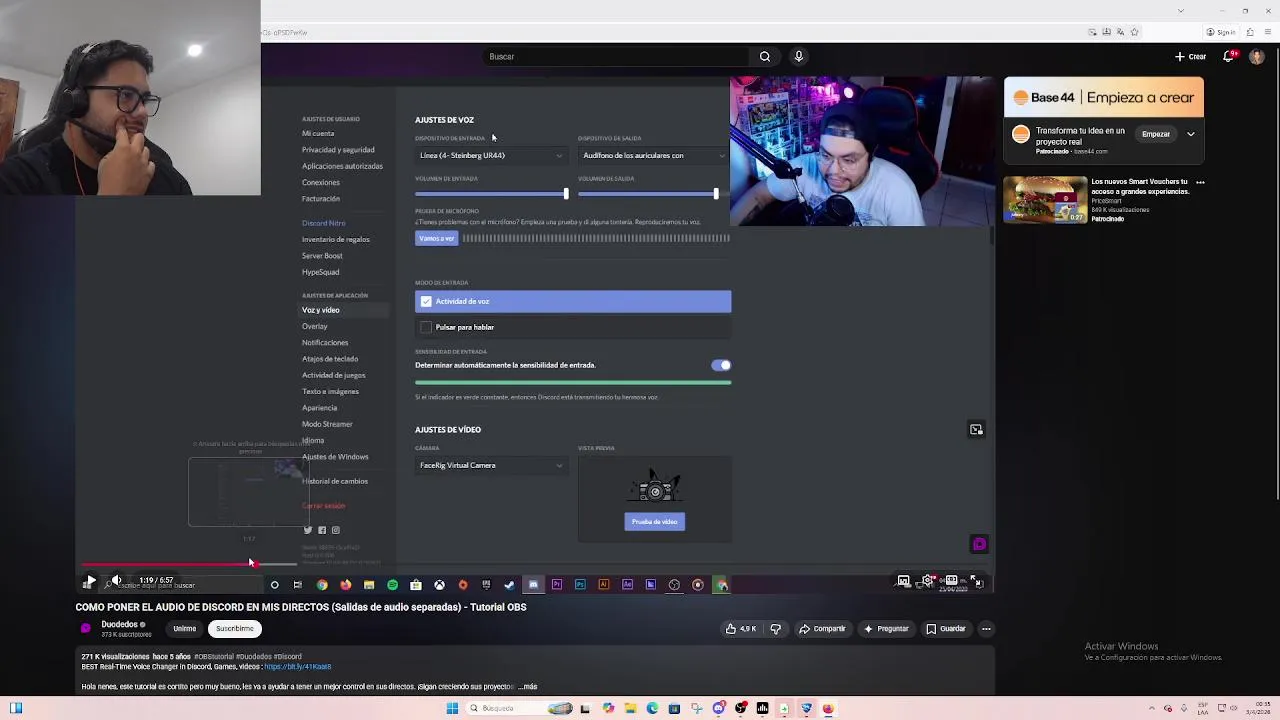This screenshot has height=720, width=1280.
Task: Open the Windows Start menu
Action: (452, 708)
